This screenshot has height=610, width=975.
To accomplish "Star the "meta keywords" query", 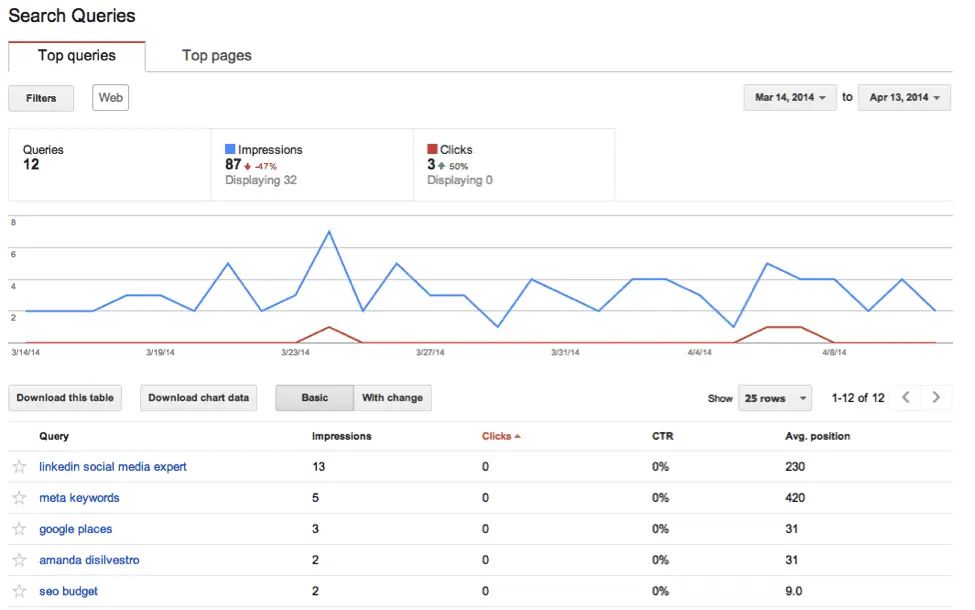I will pos(18,497).
